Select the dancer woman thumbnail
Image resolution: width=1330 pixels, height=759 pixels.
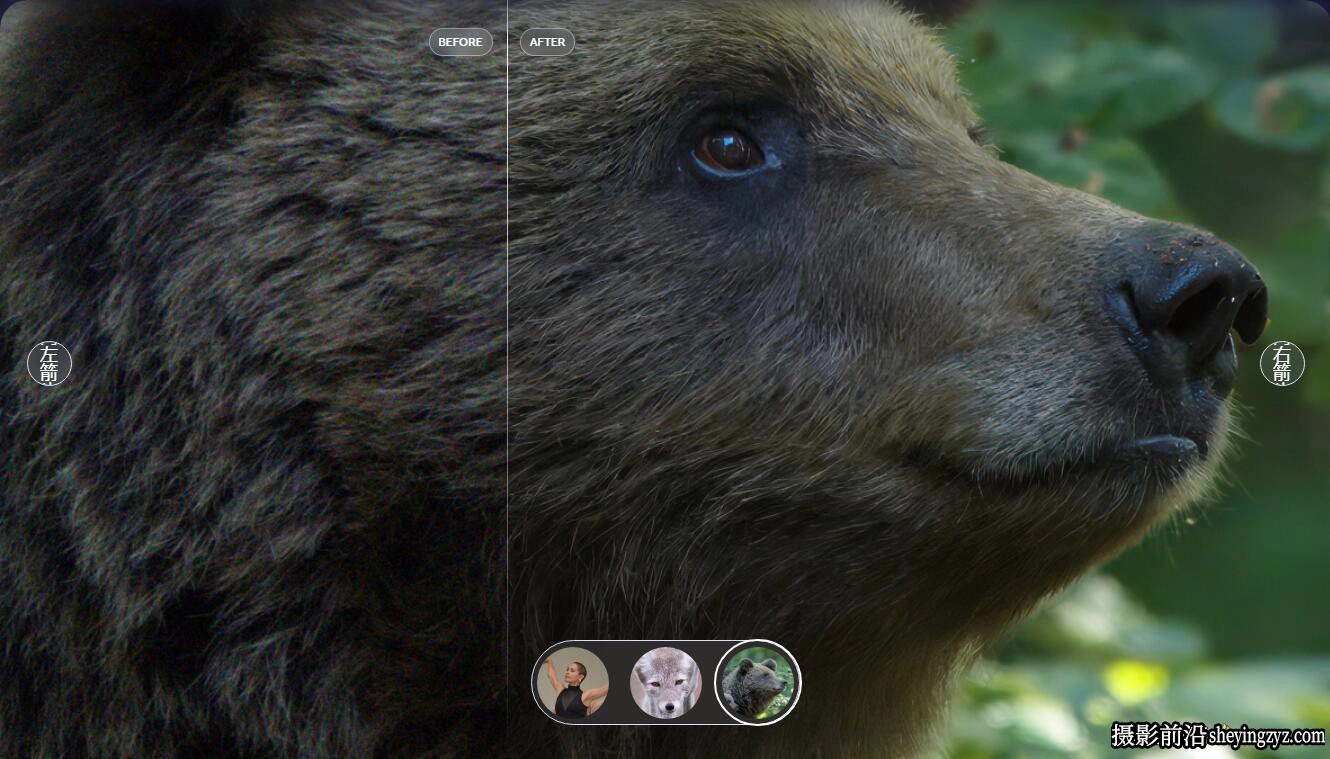(x=573, y=683)
